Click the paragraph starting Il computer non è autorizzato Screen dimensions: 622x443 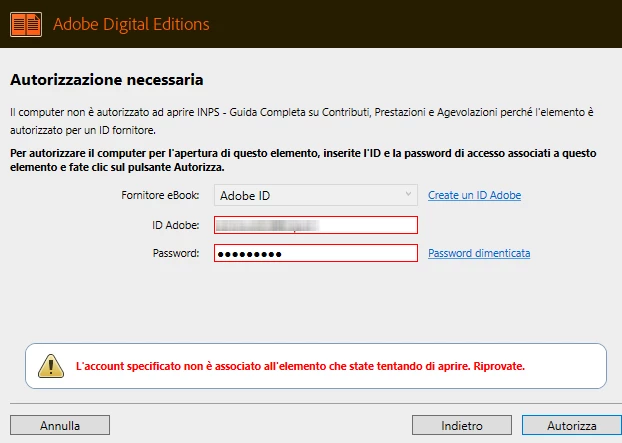pyautogui.click(x=302, y=121)
